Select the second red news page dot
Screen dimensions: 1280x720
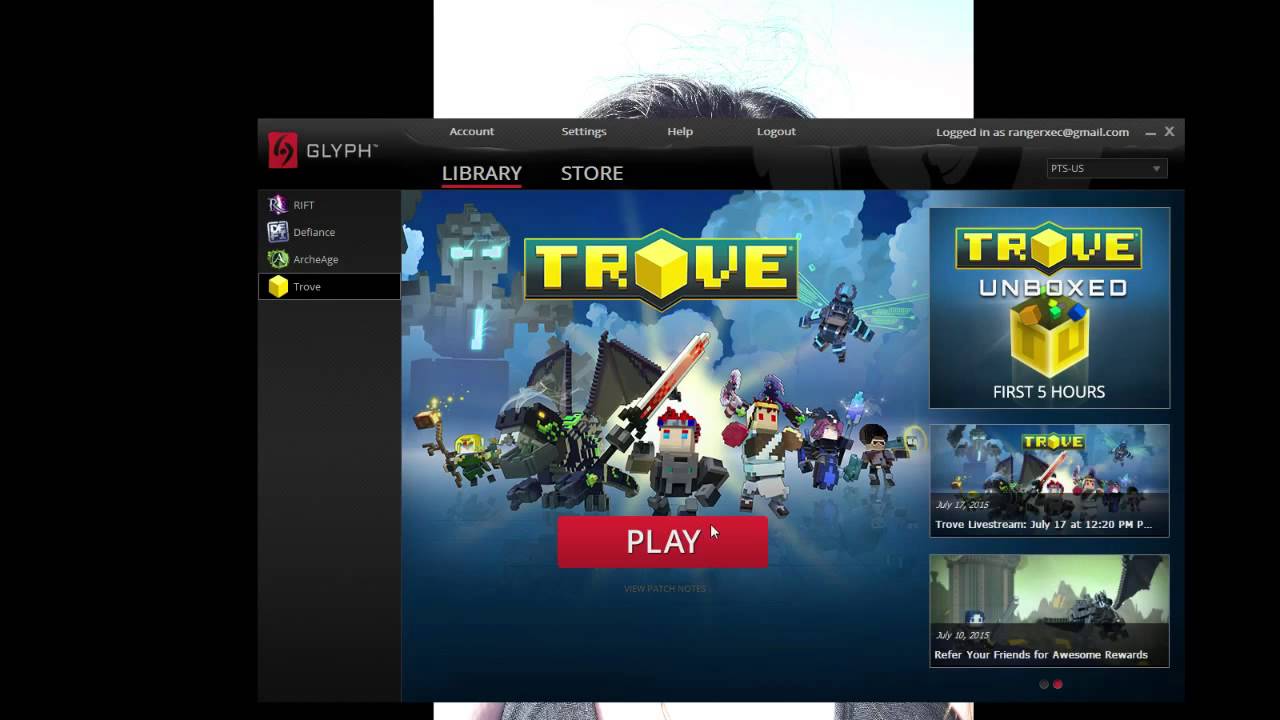click(1058, 685)
